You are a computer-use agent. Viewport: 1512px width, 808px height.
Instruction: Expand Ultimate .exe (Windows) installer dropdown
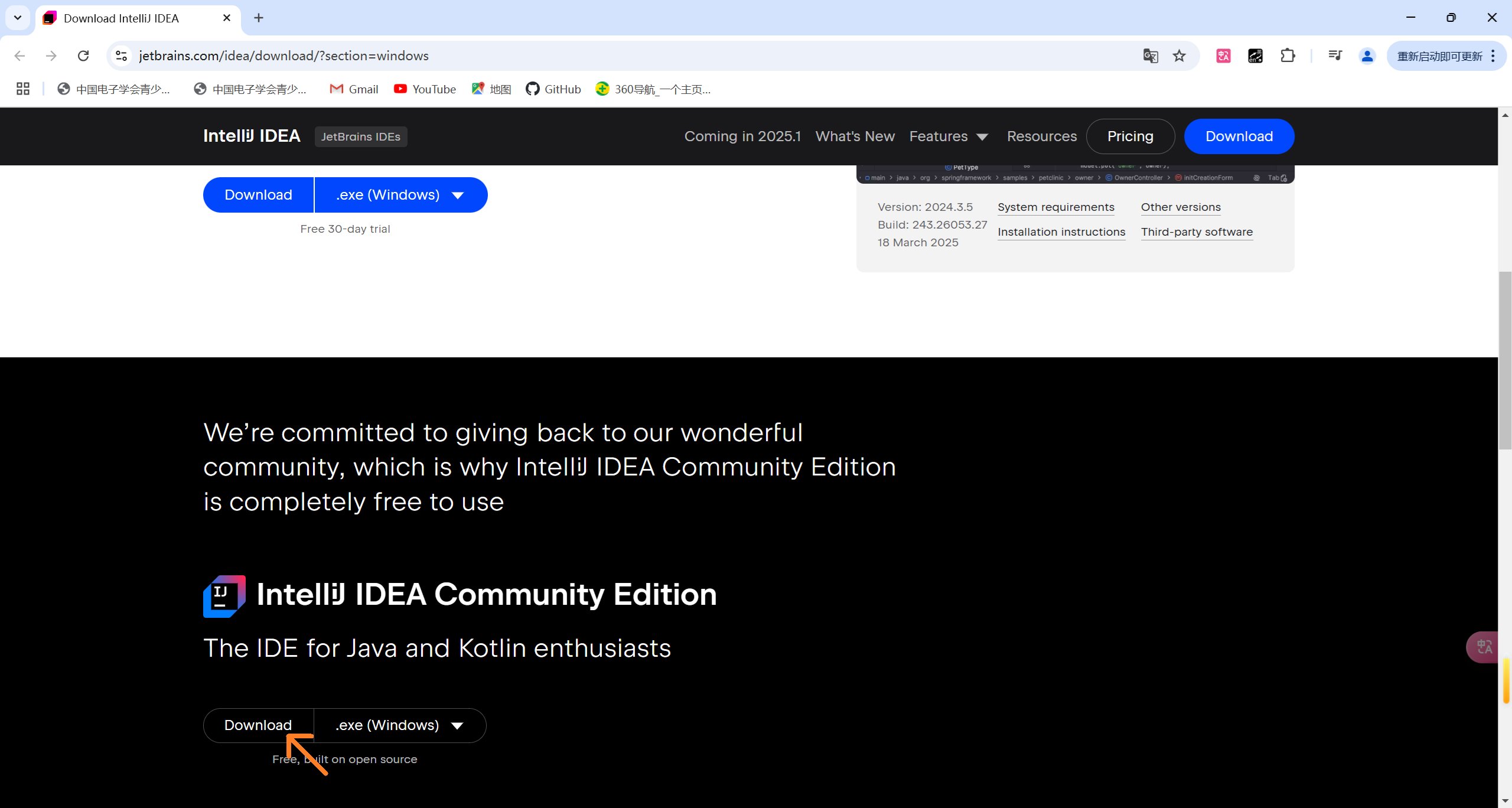coord(401,195)
